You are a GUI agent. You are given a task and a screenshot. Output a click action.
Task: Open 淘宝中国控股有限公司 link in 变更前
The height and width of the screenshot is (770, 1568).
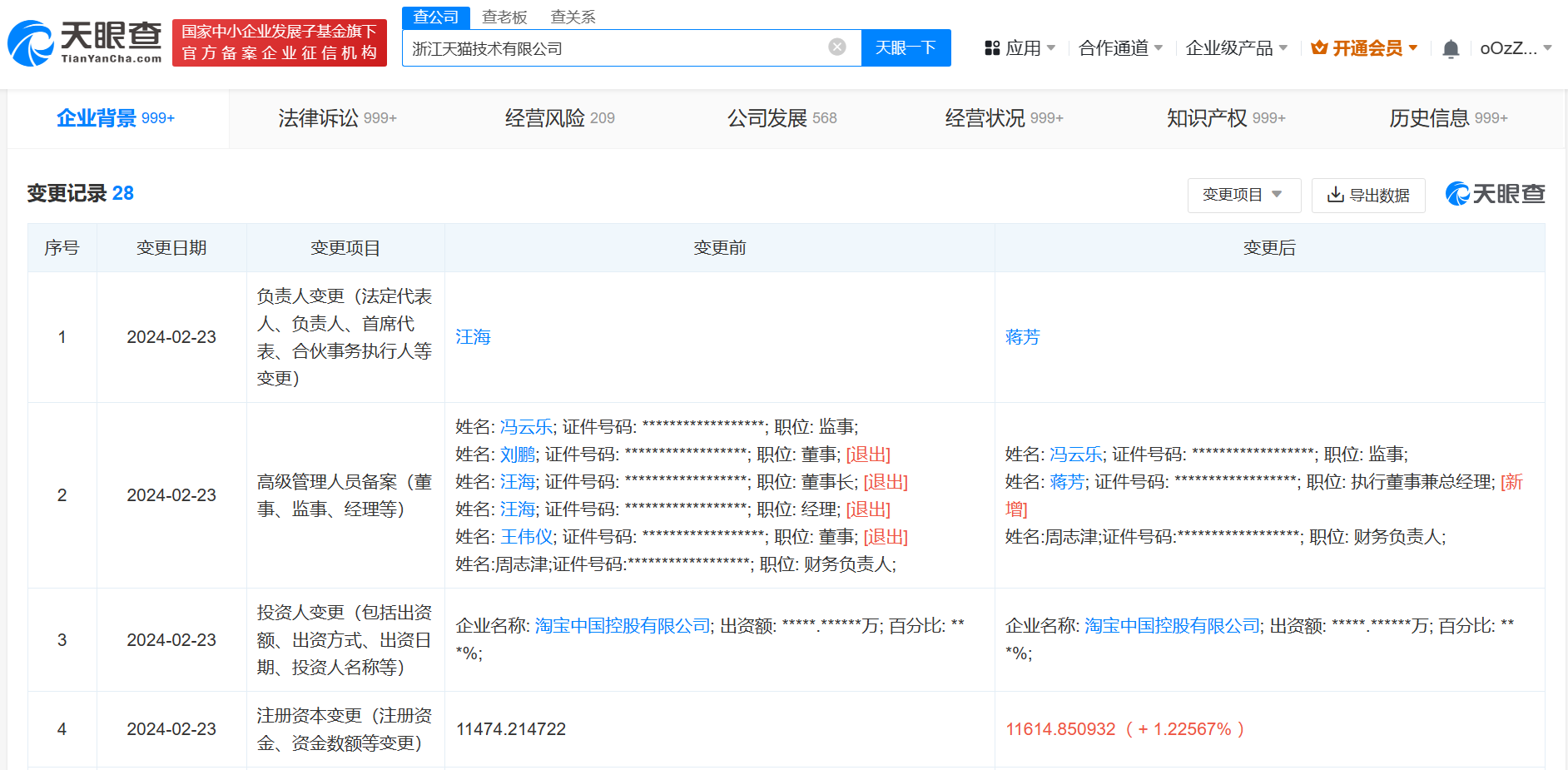pos(623,626)
